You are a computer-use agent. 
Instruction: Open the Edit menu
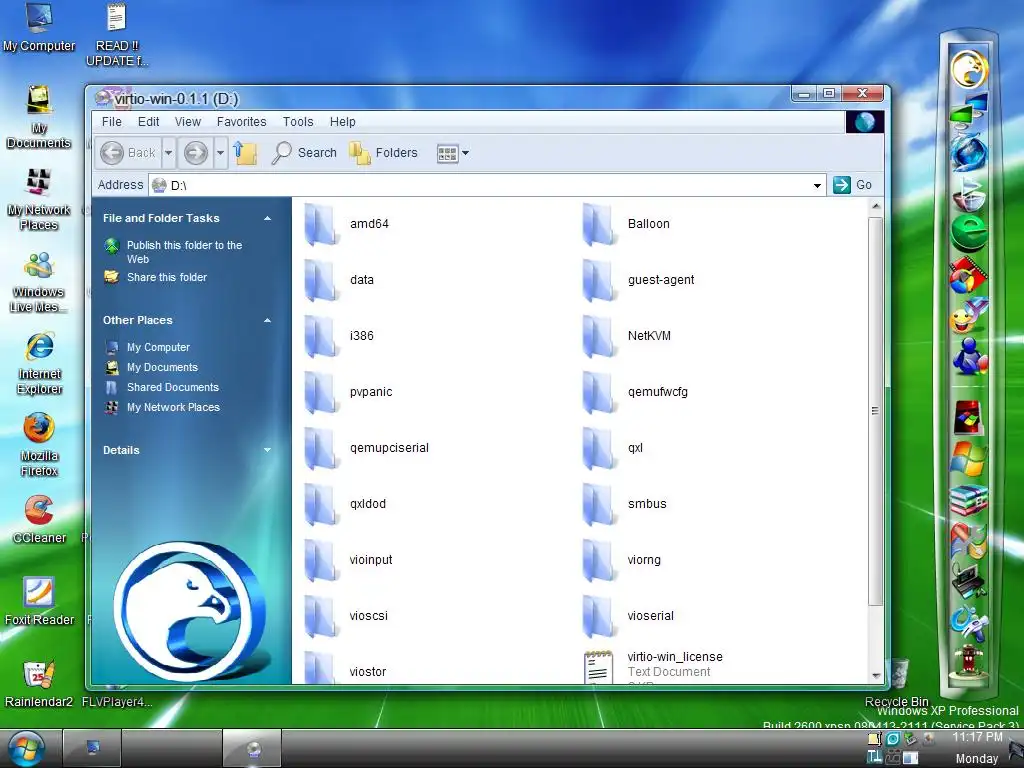[148, 122]
